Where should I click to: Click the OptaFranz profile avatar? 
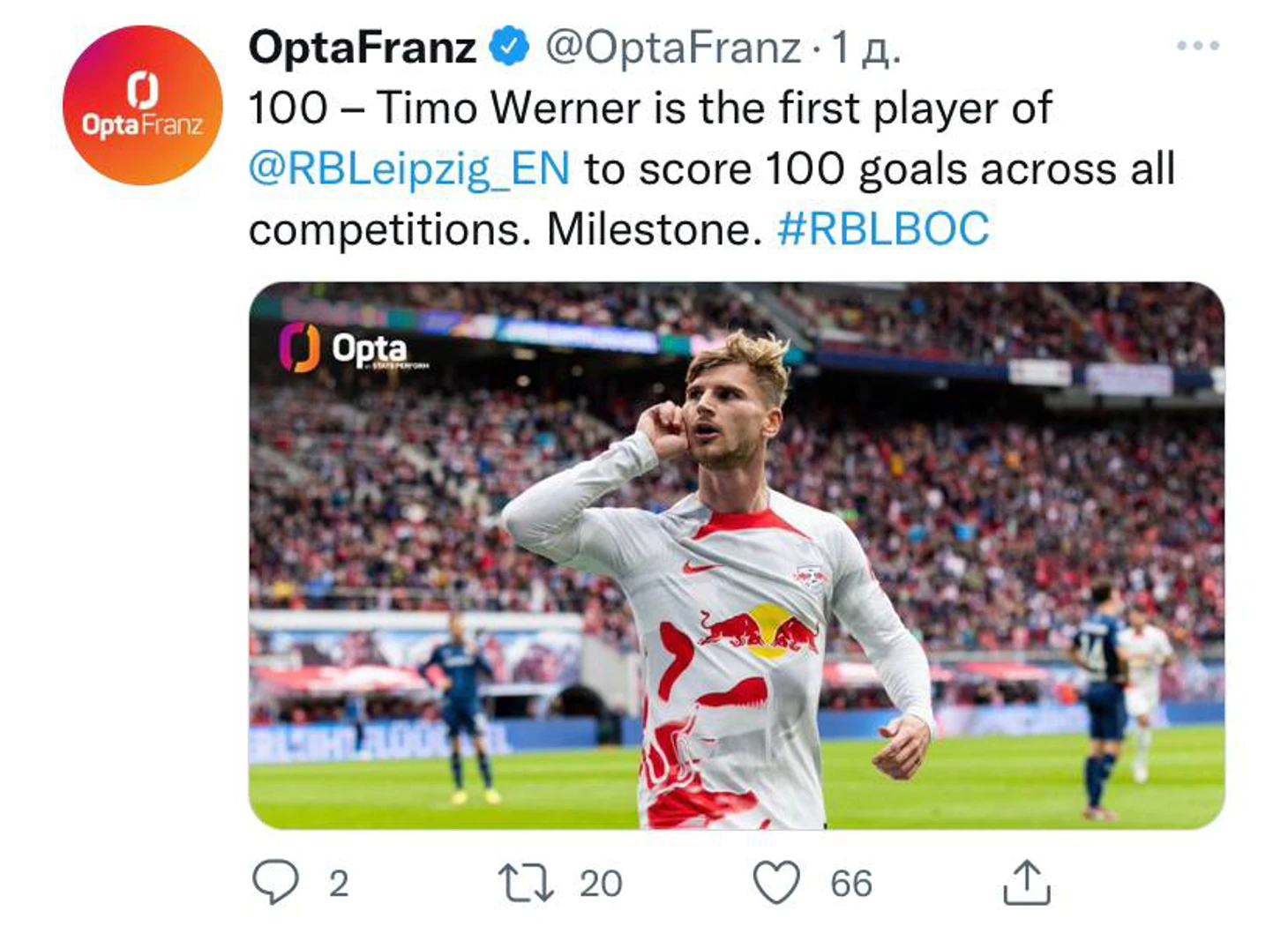pos(142,105)
